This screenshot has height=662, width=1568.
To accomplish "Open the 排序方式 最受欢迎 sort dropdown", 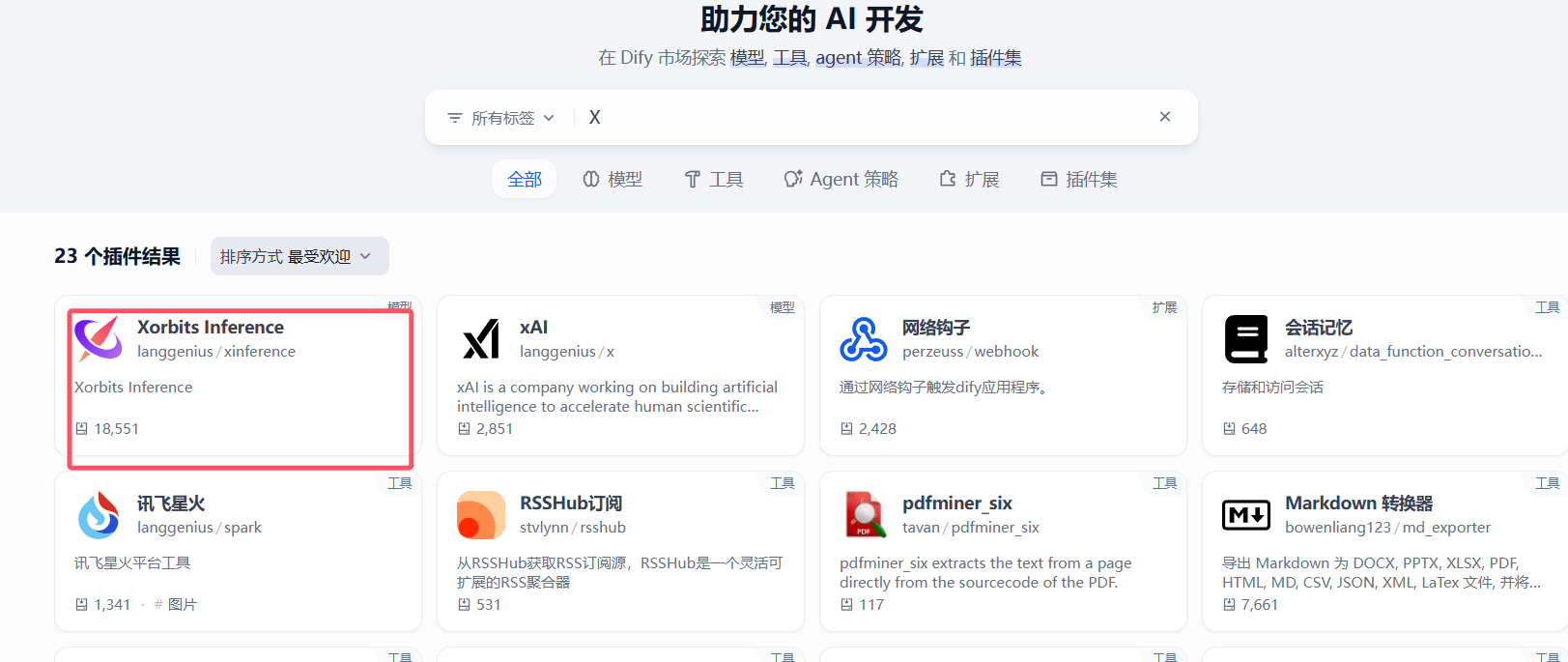I will click(x=299, y=256).
